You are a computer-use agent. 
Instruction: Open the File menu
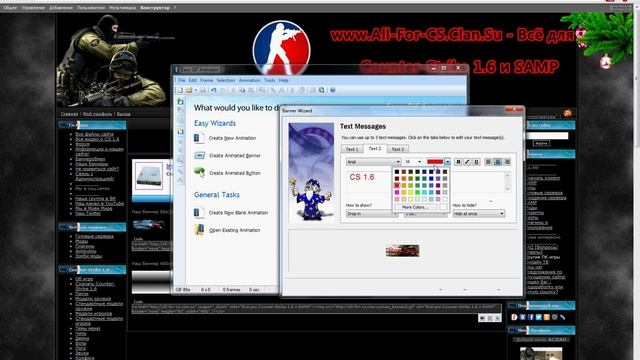pyautogui.click(x=182, y=80)
